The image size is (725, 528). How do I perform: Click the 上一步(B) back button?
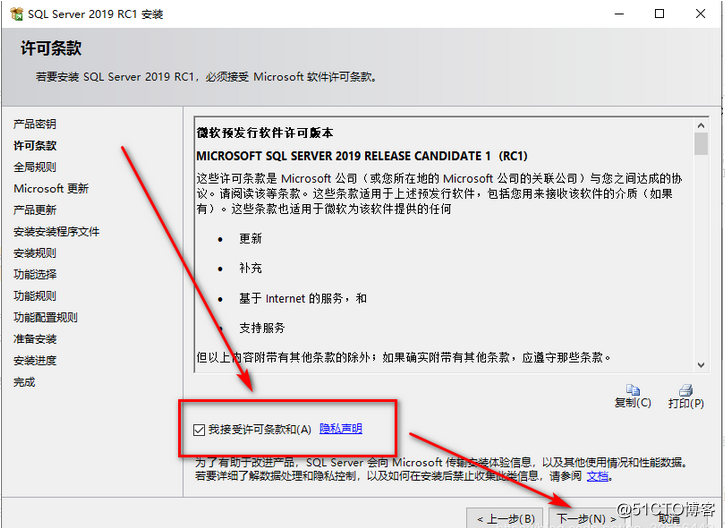point(506,519)
